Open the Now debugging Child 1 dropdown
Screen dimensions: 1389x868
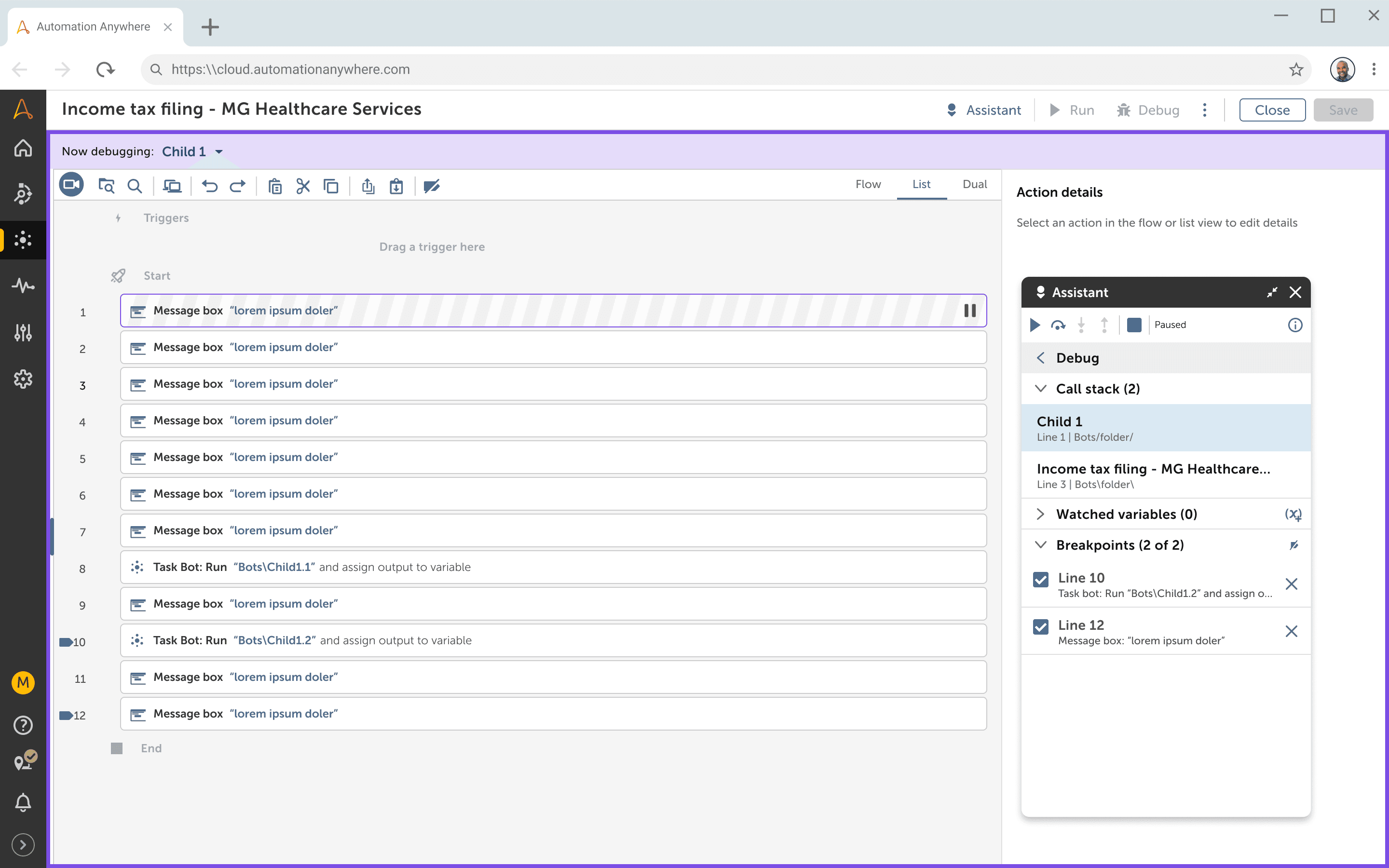click(x=193, y=151)
